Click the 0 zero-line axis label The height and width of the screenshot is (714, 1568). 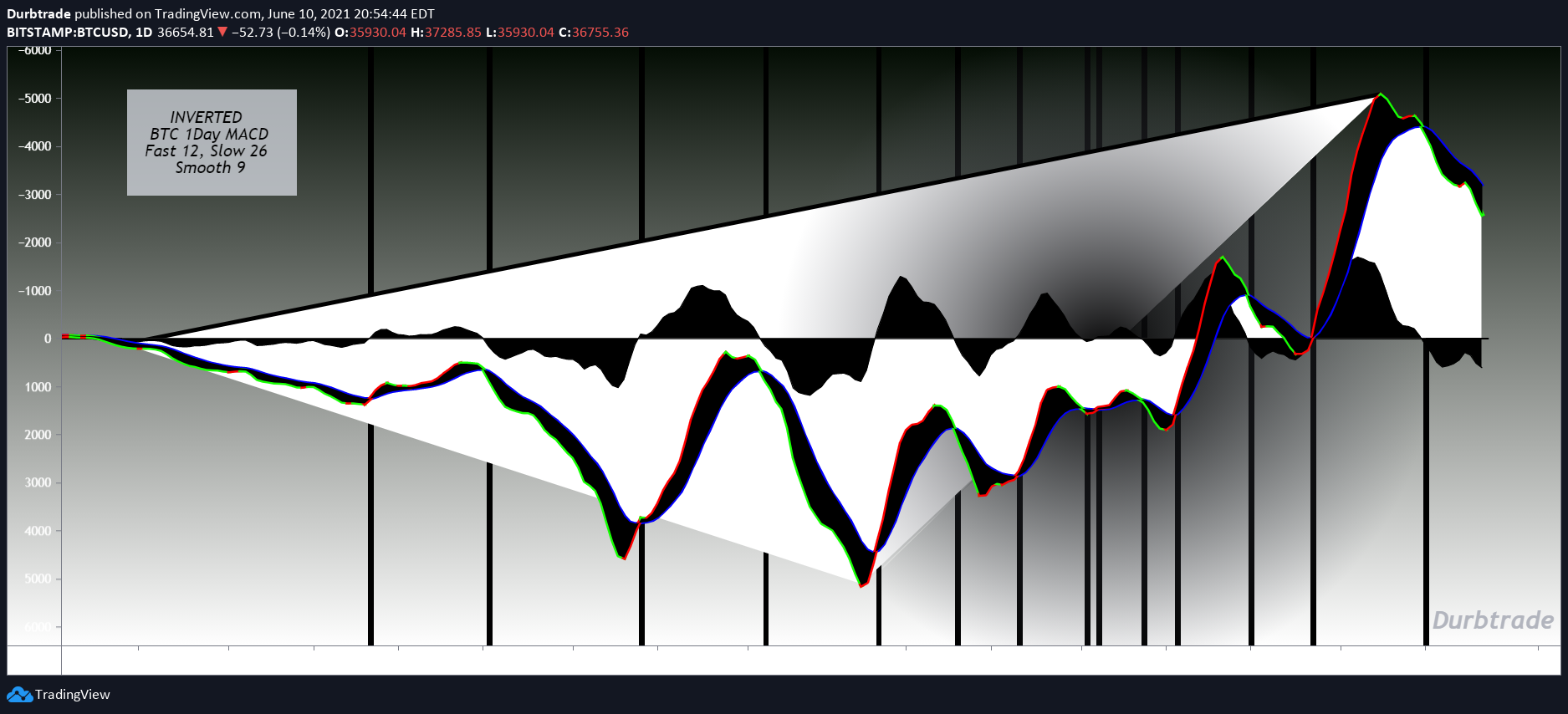tap(48, 339)
